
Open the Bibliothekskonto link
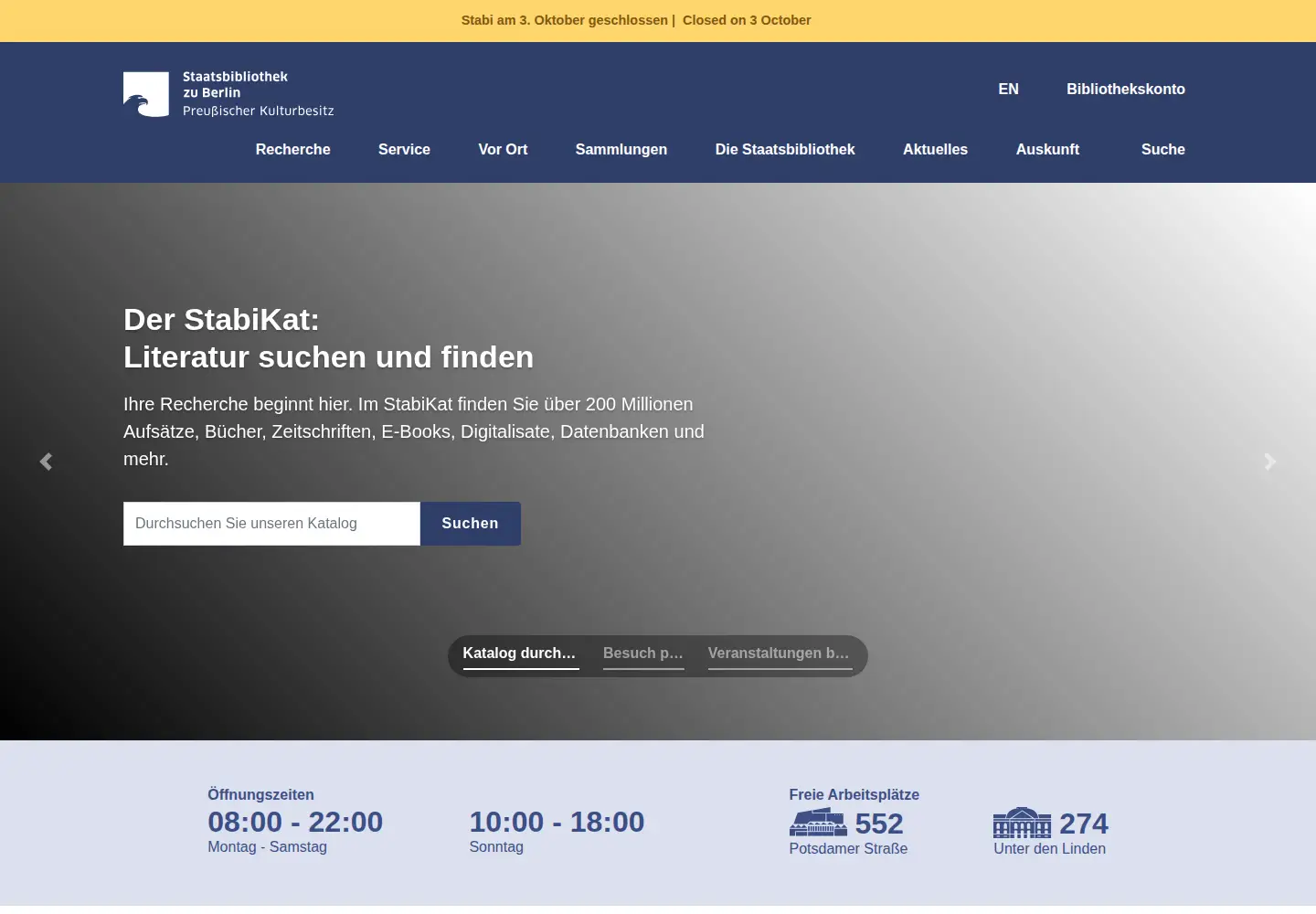[1126, 89]
